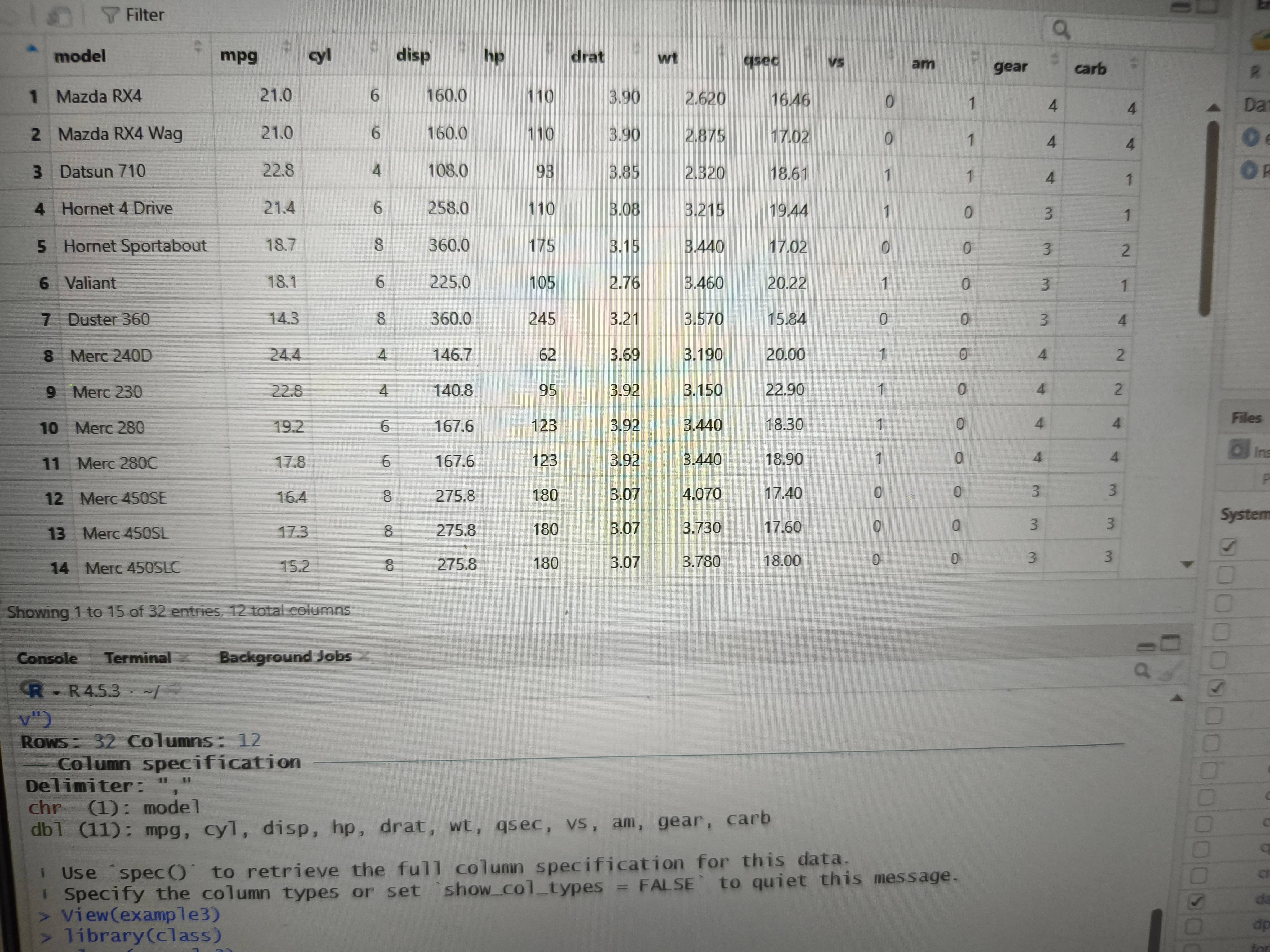The image size is (1270, 952).
Task: Open the Files pane tab
Action: (x=1246, y=418)
